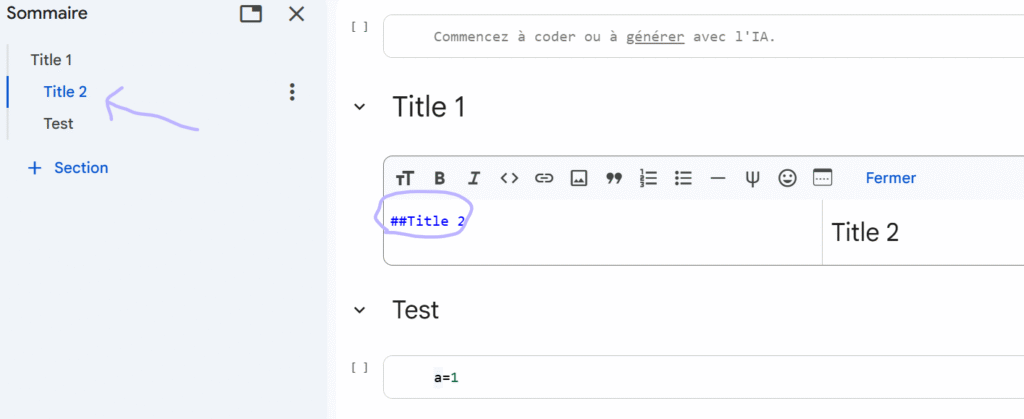
Task: Format selection as code
Action: 509,178
